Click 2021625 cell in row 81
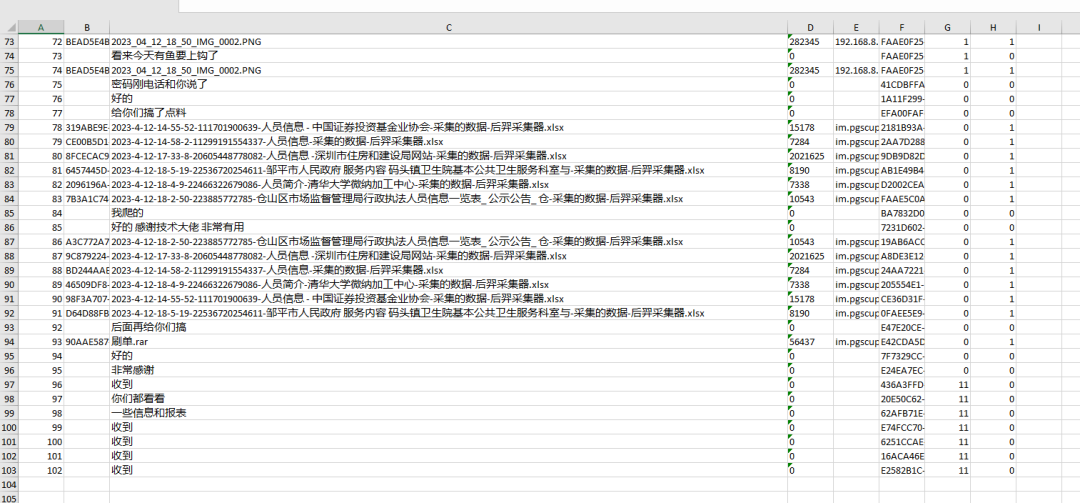 (x=810, y=156)
